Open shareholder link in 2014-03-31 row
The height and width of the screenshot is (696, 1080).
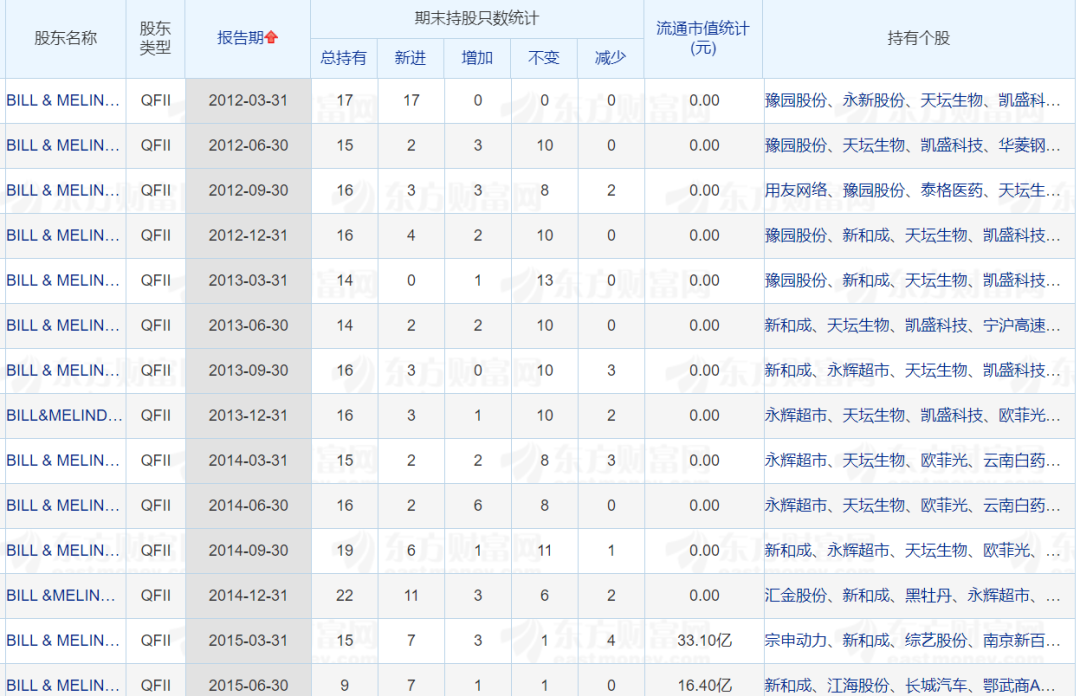[x=63, y=461]
